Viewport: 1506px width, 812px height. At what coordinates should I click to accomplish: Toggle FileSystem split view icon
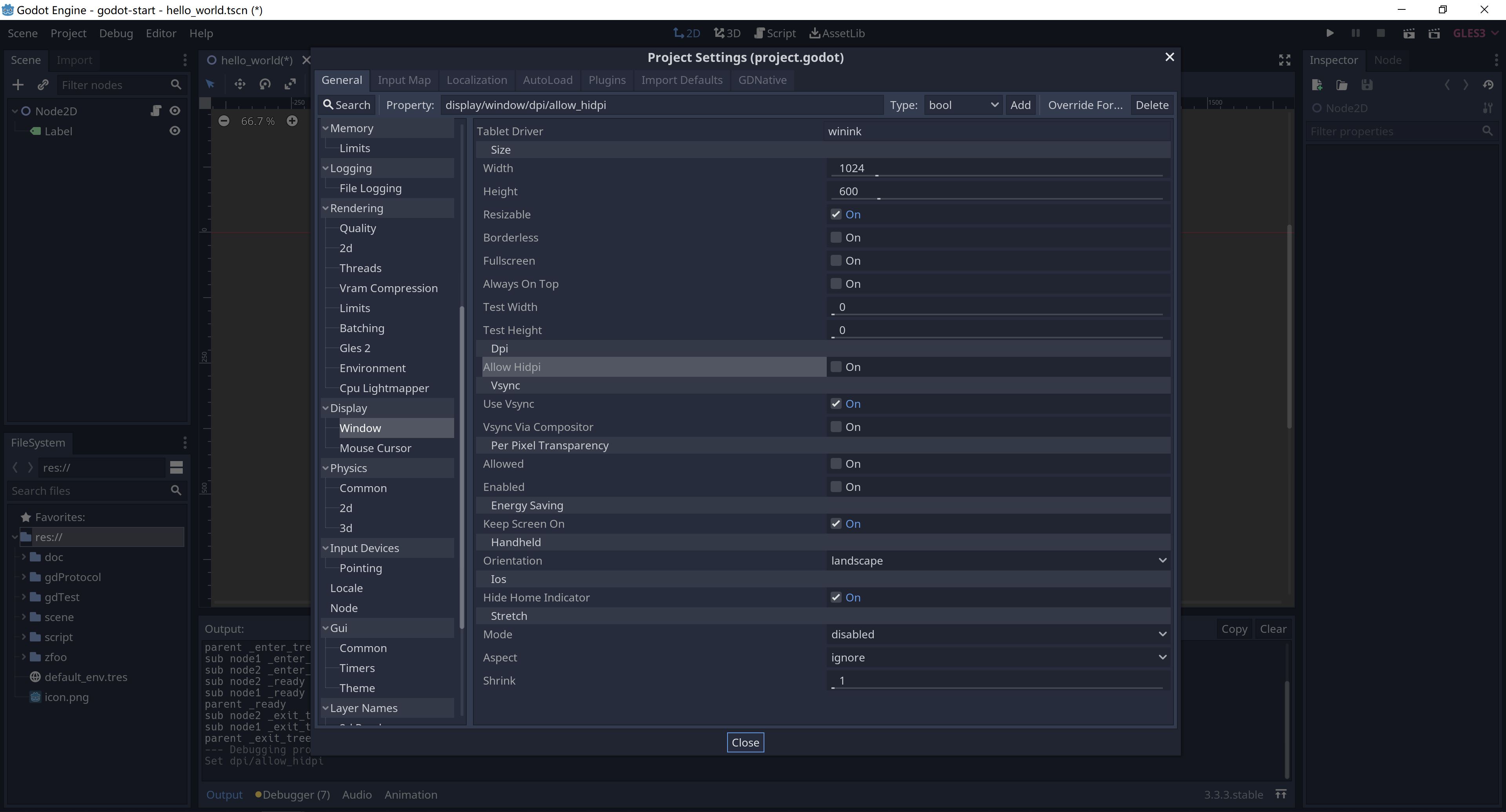click(176, 468)
